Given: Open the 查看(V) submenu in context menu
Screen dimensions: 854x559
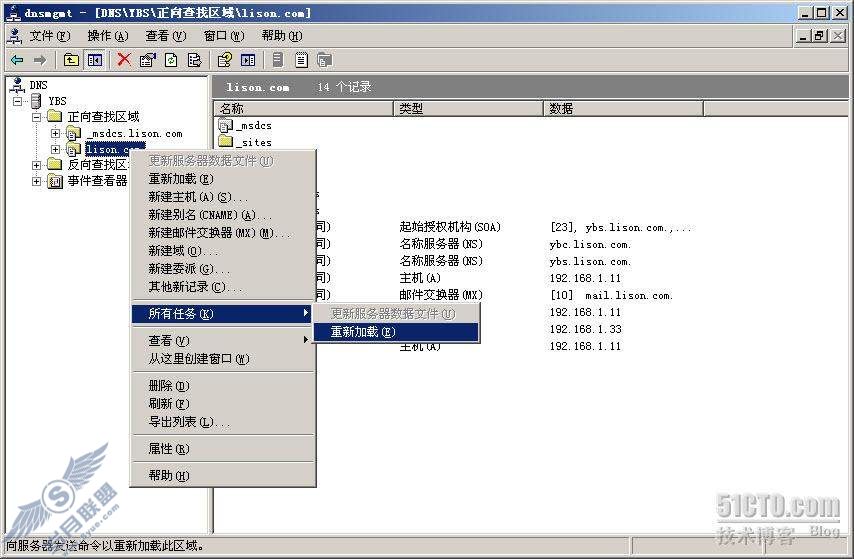Looking at the screenshot, I should (x=222, y=341).
